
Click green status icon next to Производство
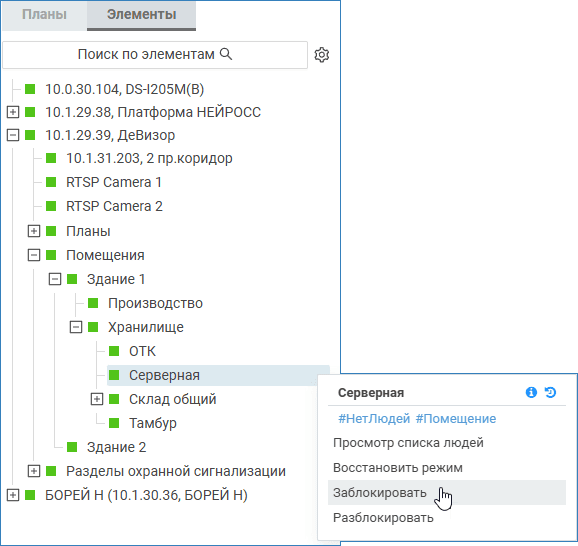click(x=93, y=303)
